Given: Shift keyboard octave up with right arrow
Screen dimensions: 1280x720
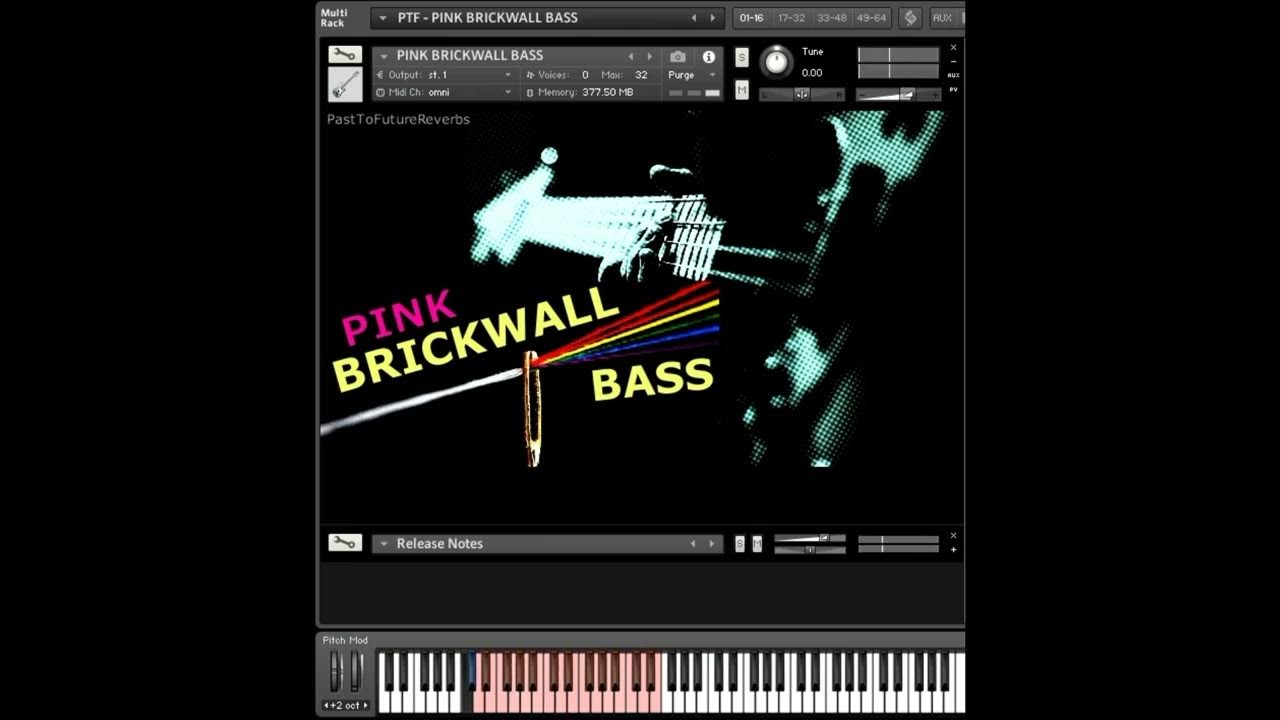Looking at the screenshot, I should coord(365,705).
